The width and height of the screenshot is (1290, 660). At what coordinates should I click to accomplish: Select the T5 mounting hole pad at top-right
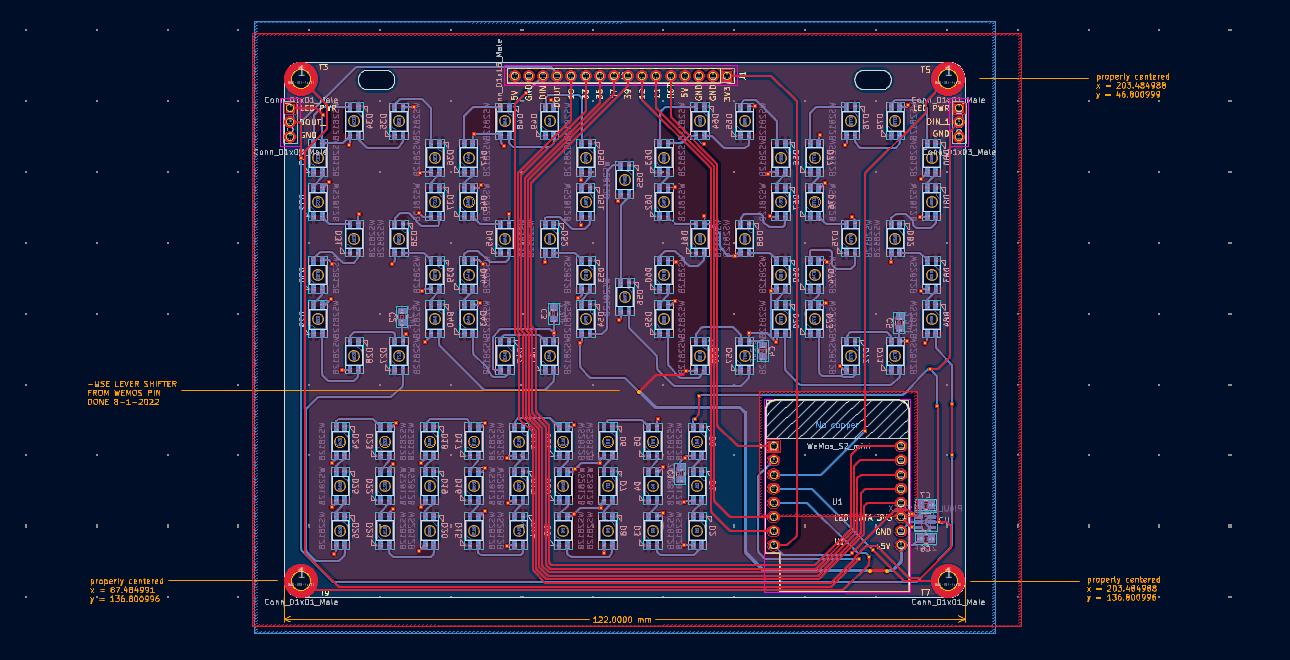947,78
